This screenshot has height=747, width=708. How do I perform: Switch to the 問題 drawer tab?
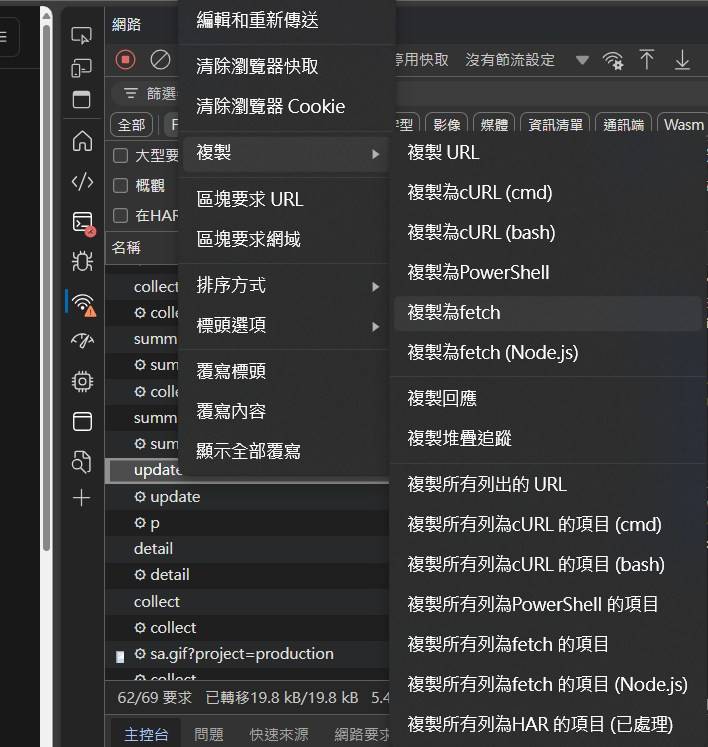pos(209,734)
